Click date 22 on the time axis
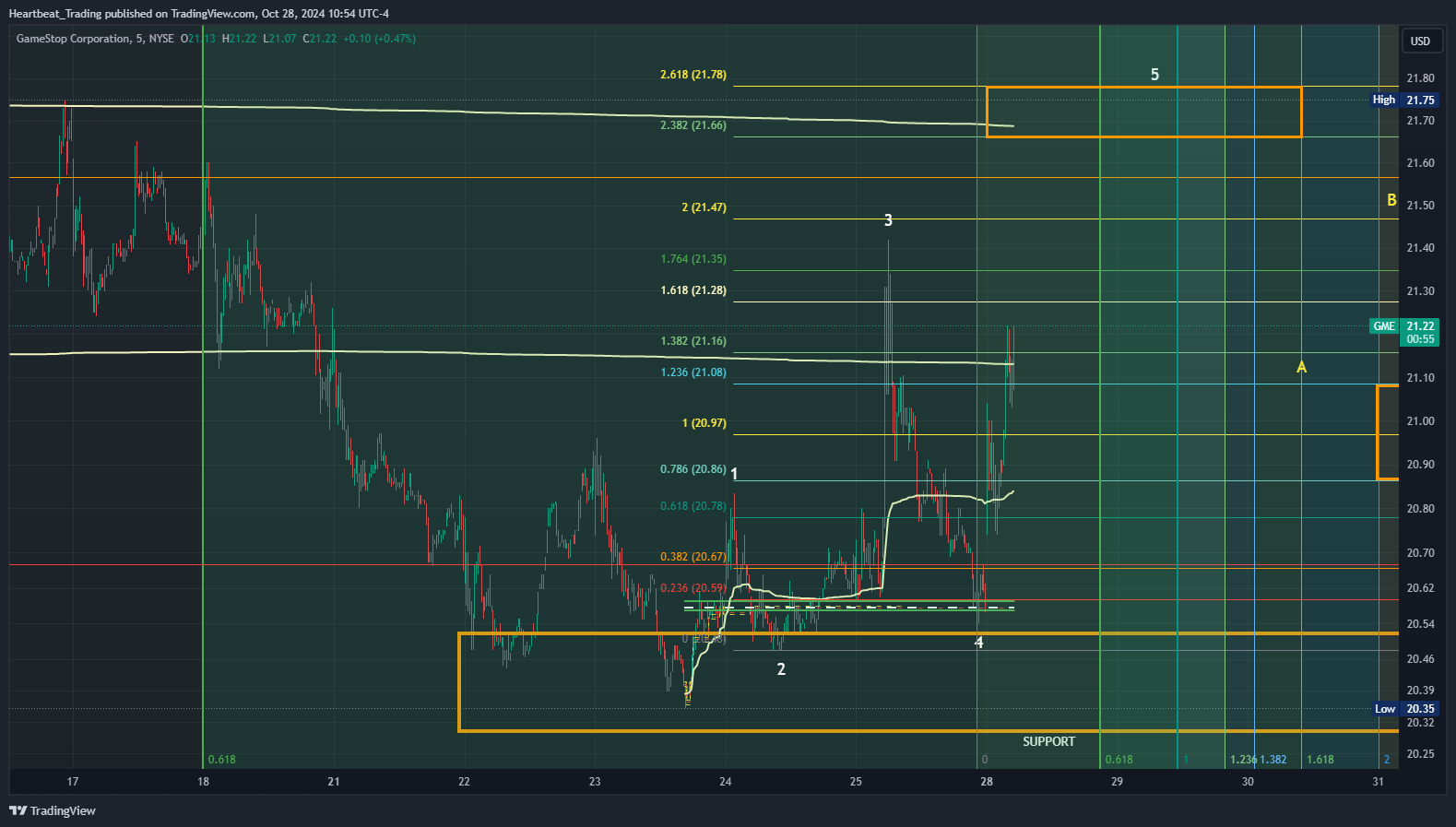The image size is (1456, 827). [x=464, y=782]
